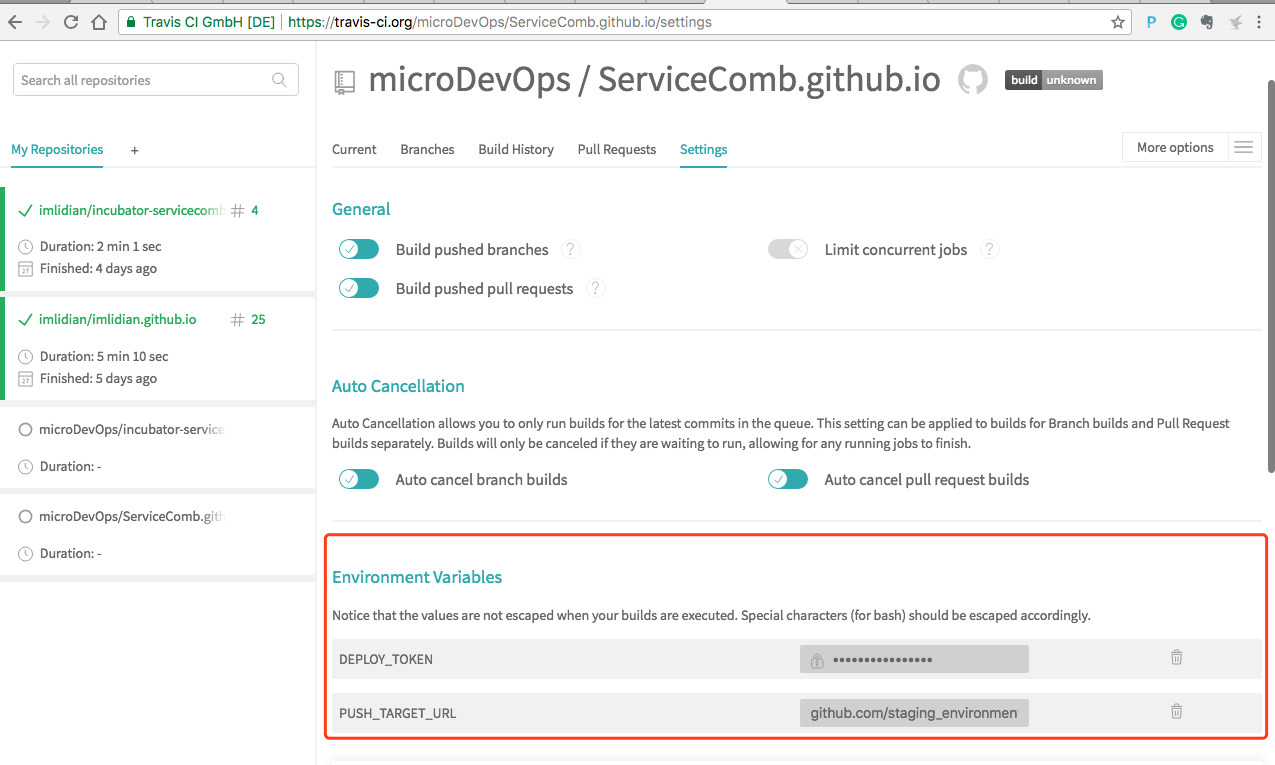The width and height of the screenshot is (1275, 765).
Task: Open imlidian/imlidian.github.io repository
Action: pos(117,320)
